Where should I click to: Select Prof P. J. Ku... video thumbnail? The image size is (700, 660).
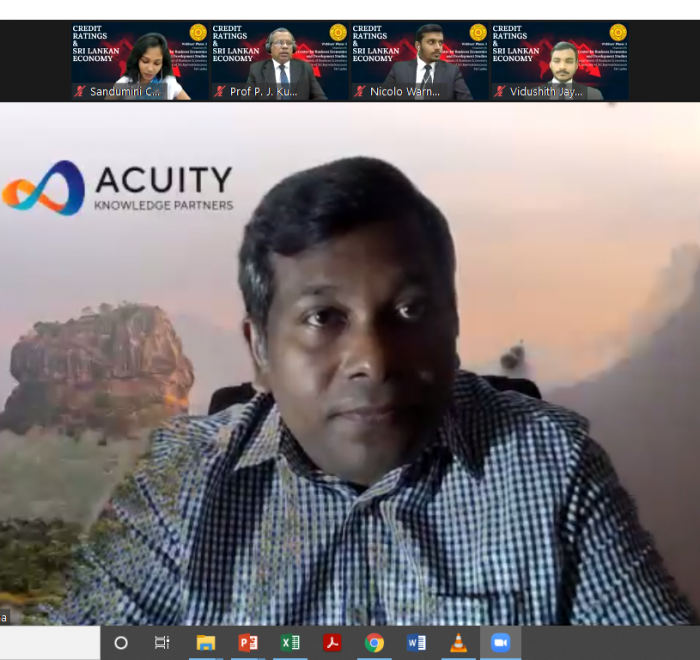pos(280,60)
